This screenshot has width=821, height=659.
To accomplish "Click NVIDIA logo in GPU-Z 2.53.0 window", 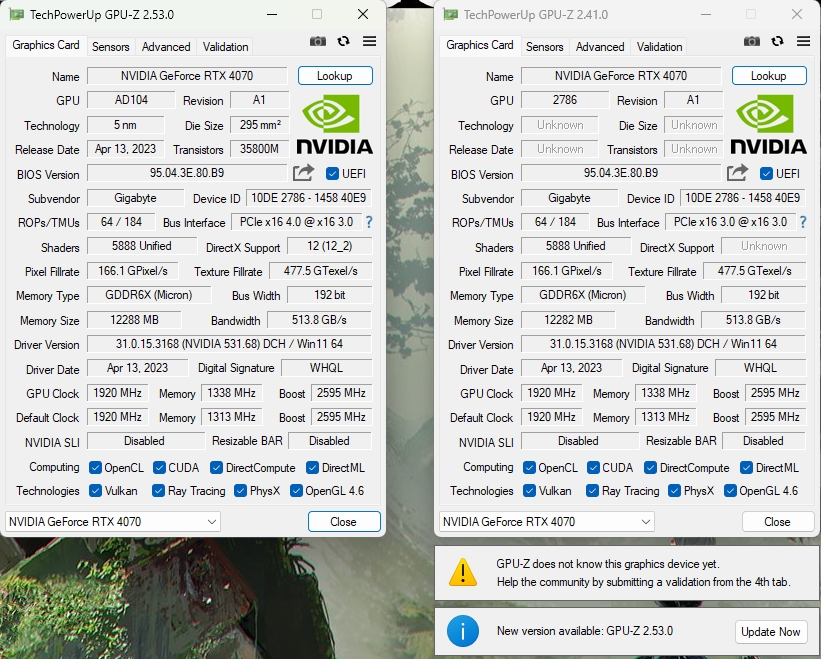I will 335,125.
